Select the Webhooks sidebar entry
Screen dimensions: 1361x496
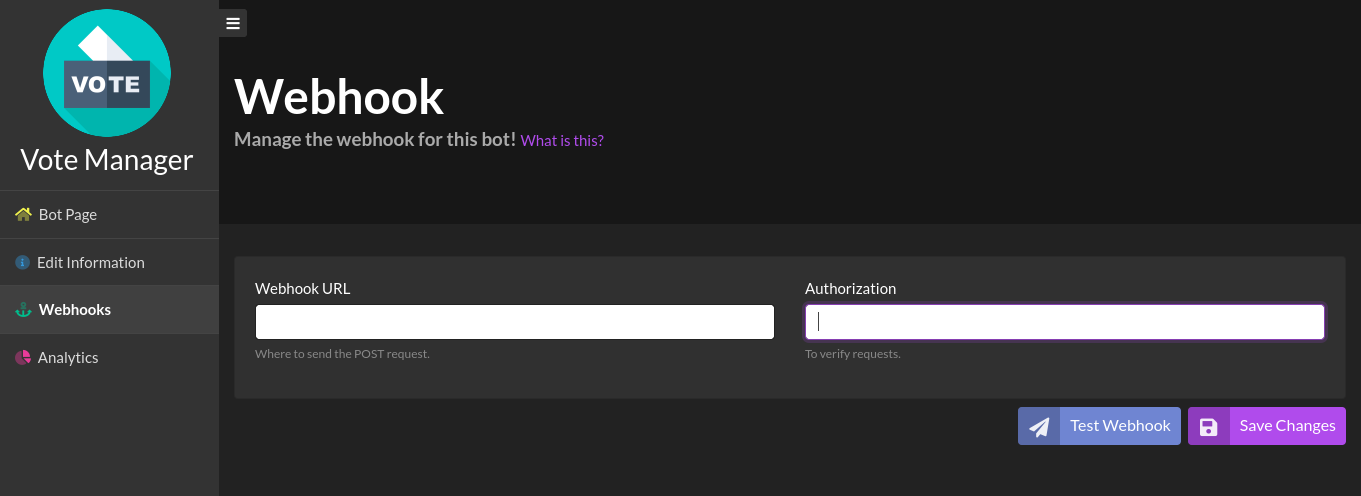(75, 310)
